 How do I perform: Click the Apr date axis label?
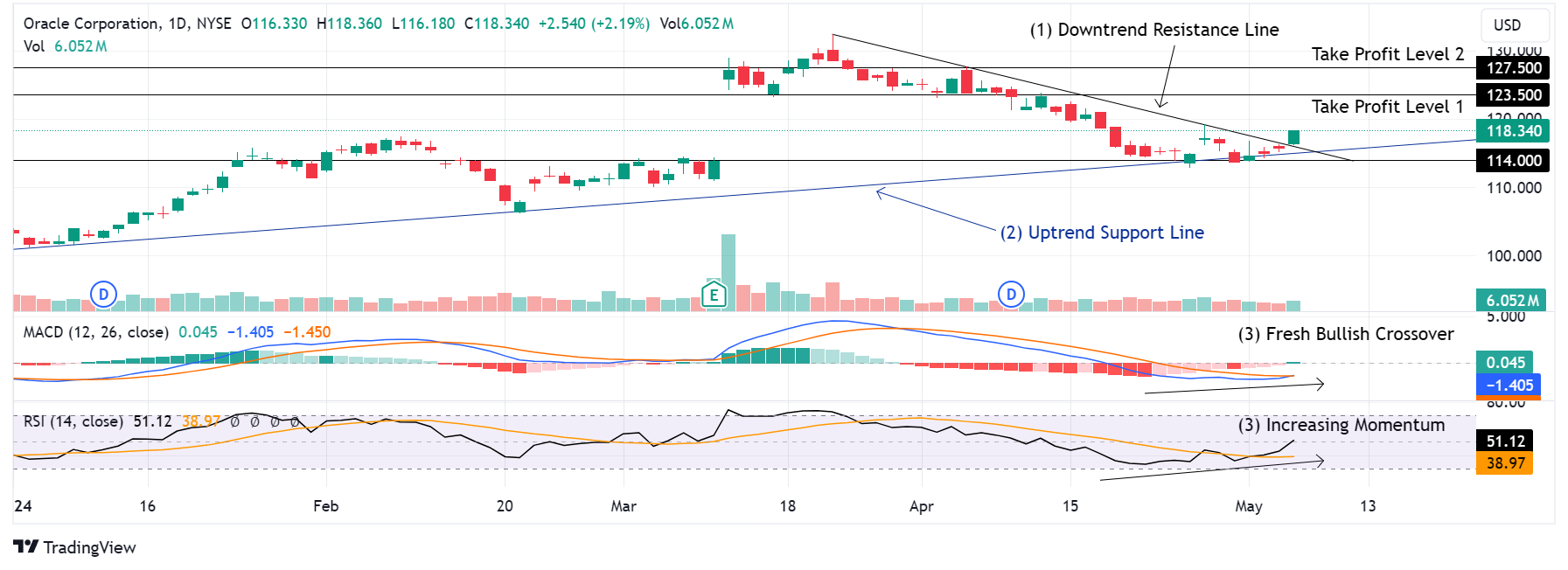[922, 506]
